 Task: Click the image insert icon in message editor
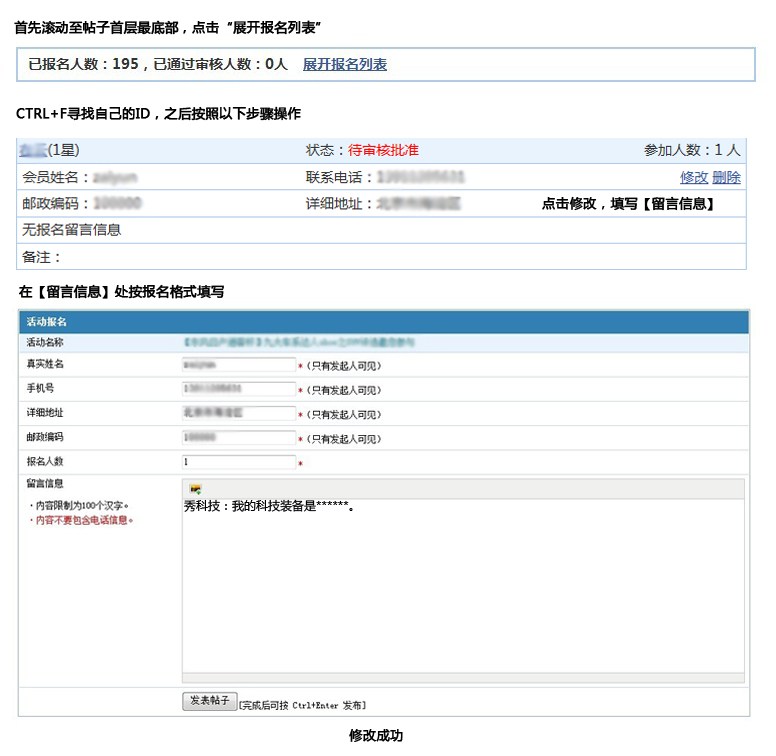(196, 488)
